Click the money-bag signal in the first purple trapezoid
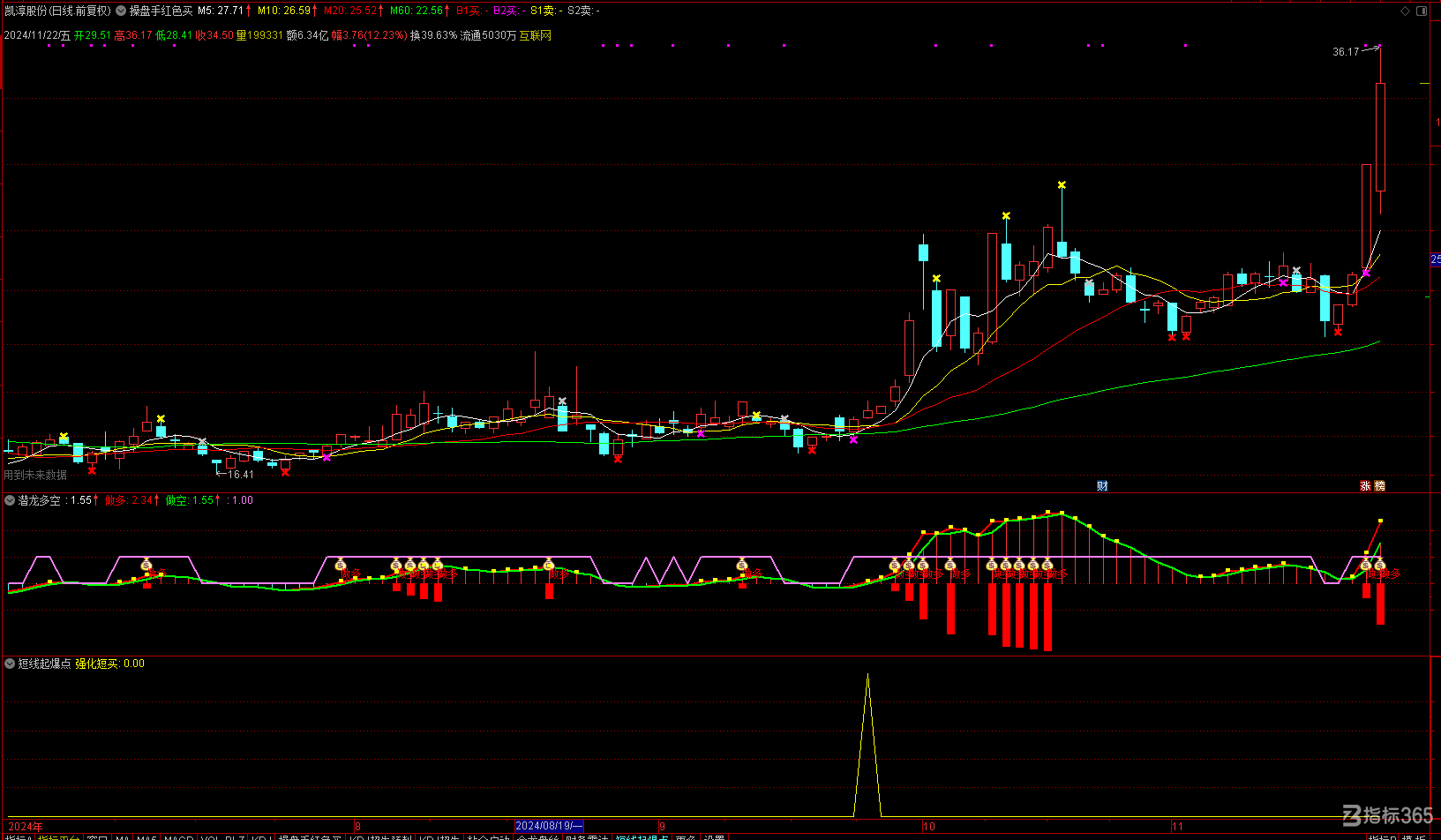 (146, 565)
